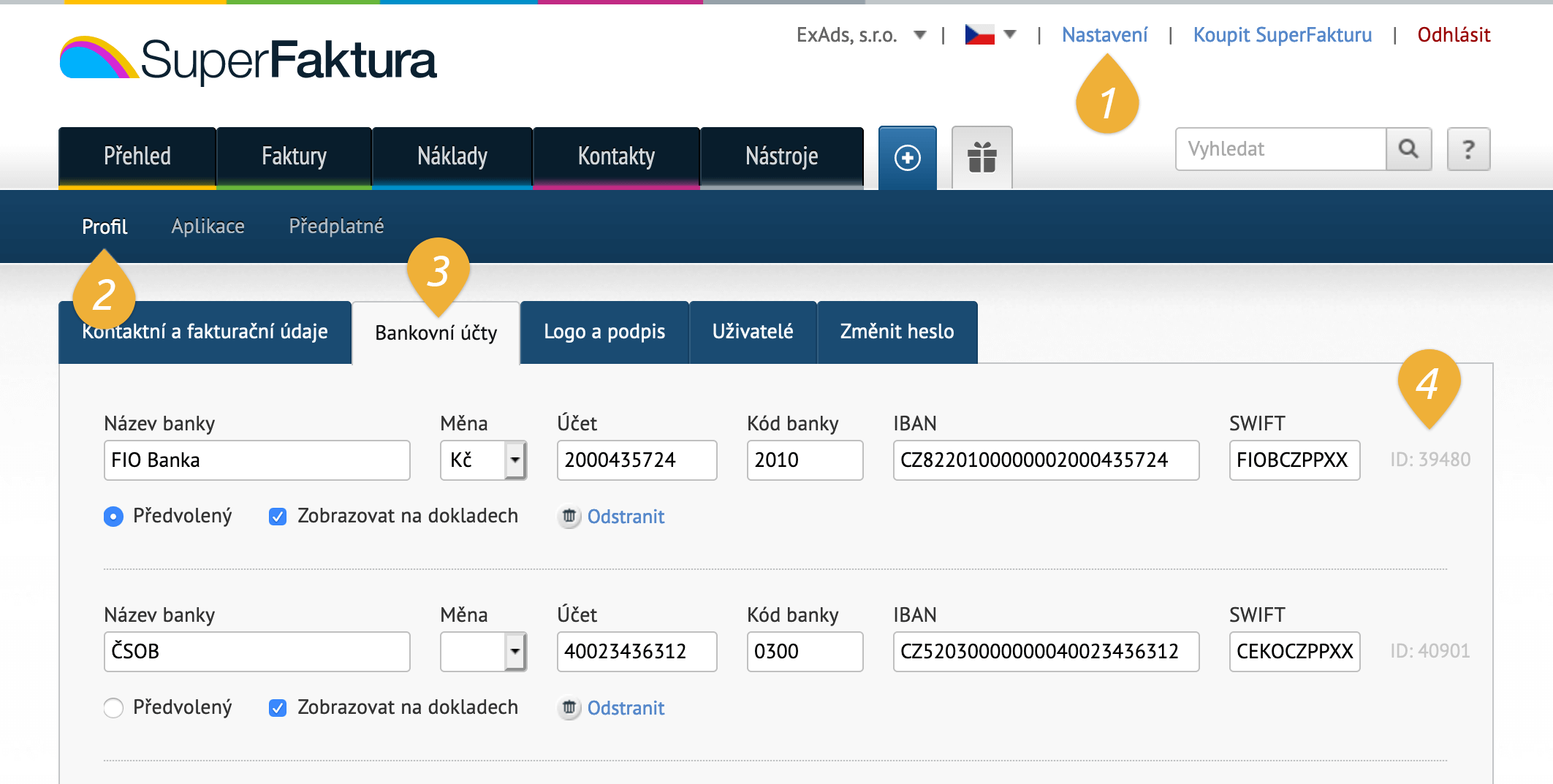This screenshot has height=784, width=1553.
Task: Switch to the Předplatné submenu
Action: (336, 227)
